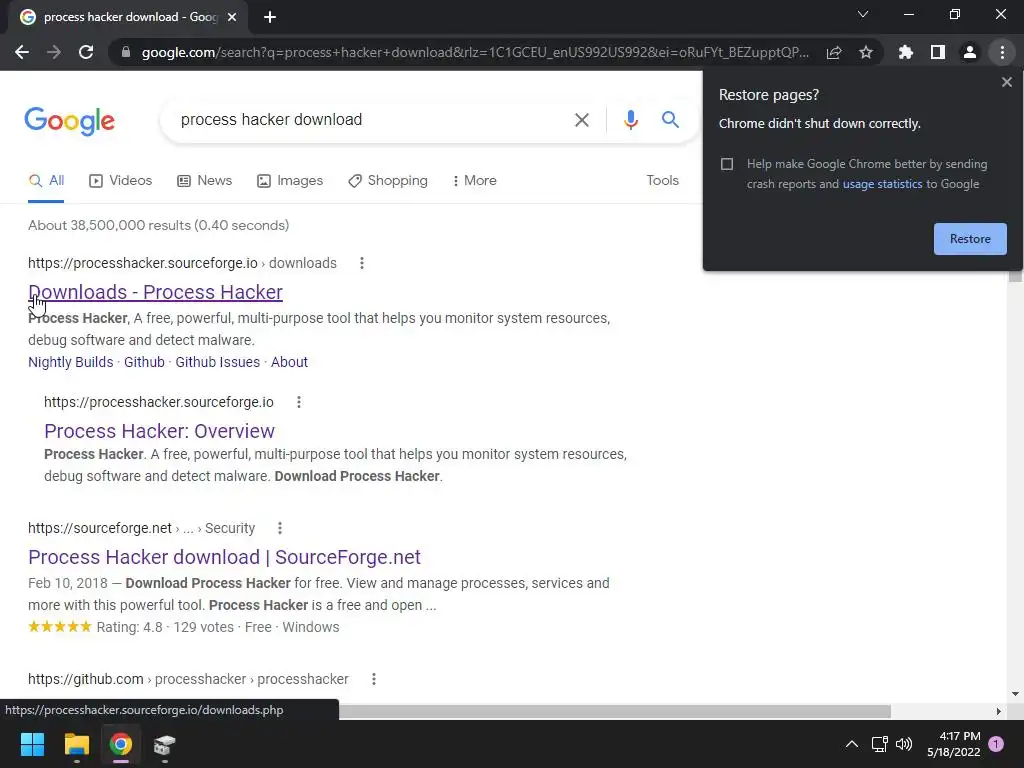This screenshot has height=768, width=1024.
Task: Click the scroll-down arrow on vertical scrollbar
Action: pyautogui.click(x=1015, y=694)
